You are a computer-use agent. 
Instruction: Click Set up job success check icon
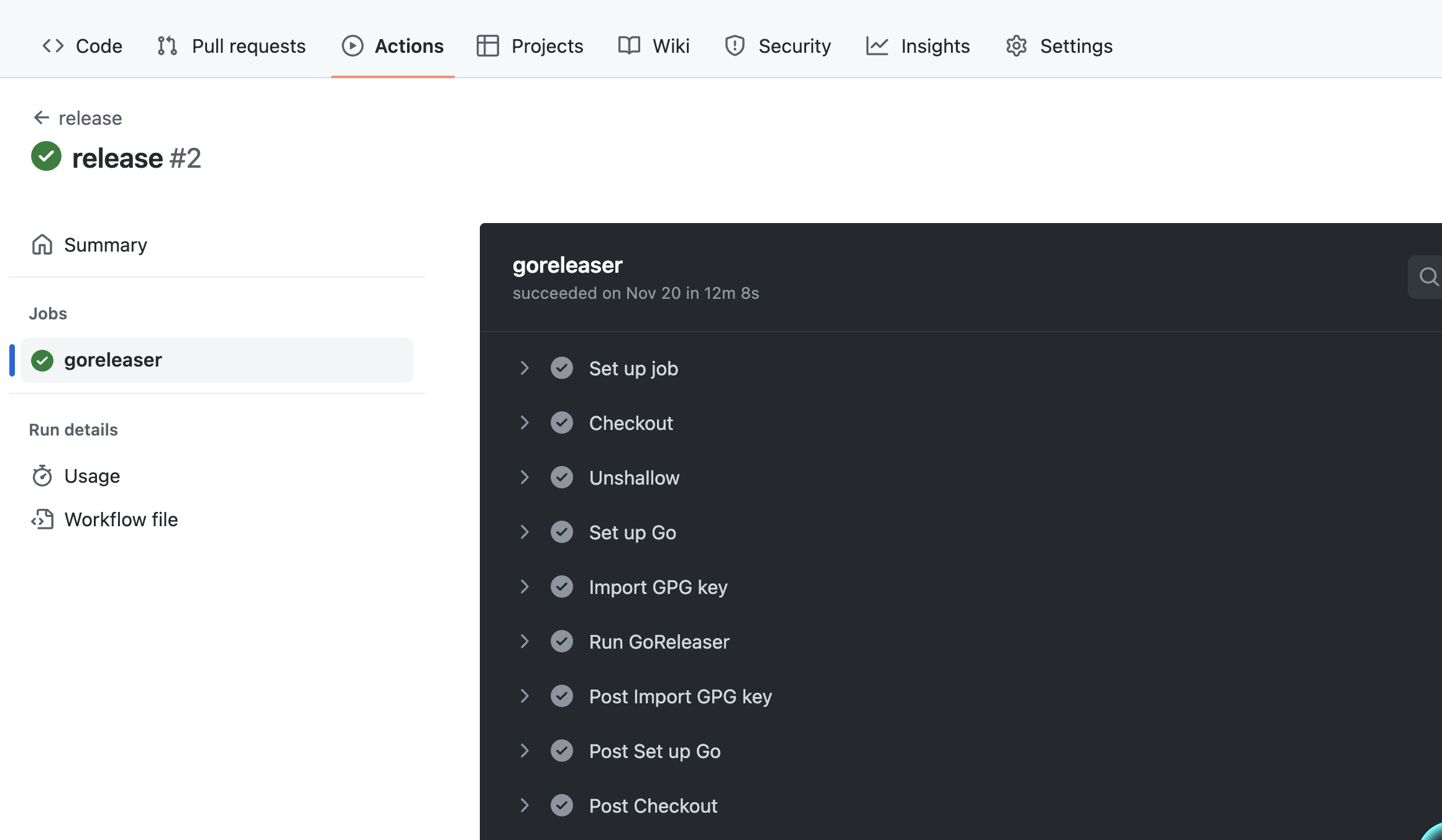click(562, 368)
